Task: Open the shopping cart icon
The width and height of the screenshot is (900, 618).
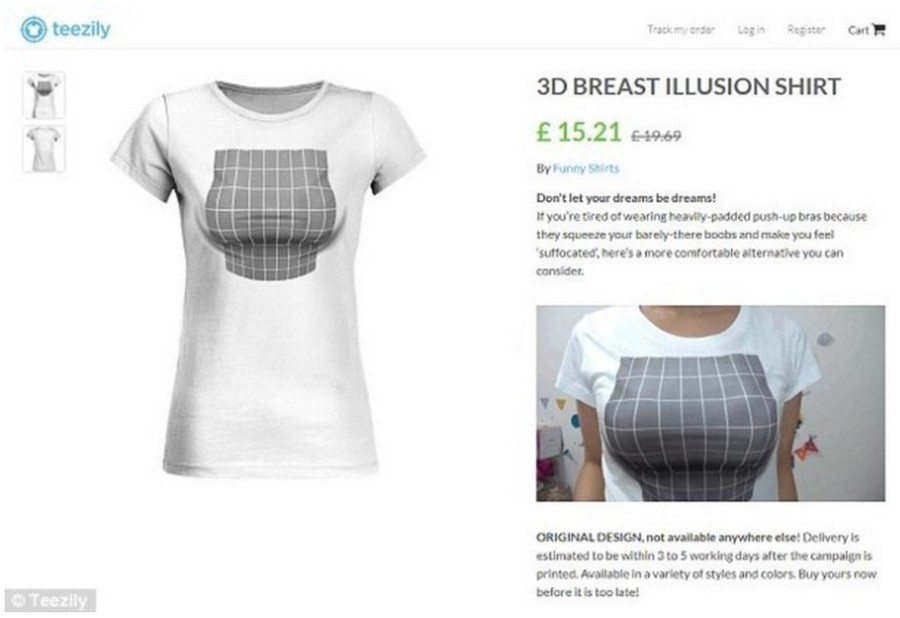Action: pos(879,29)
